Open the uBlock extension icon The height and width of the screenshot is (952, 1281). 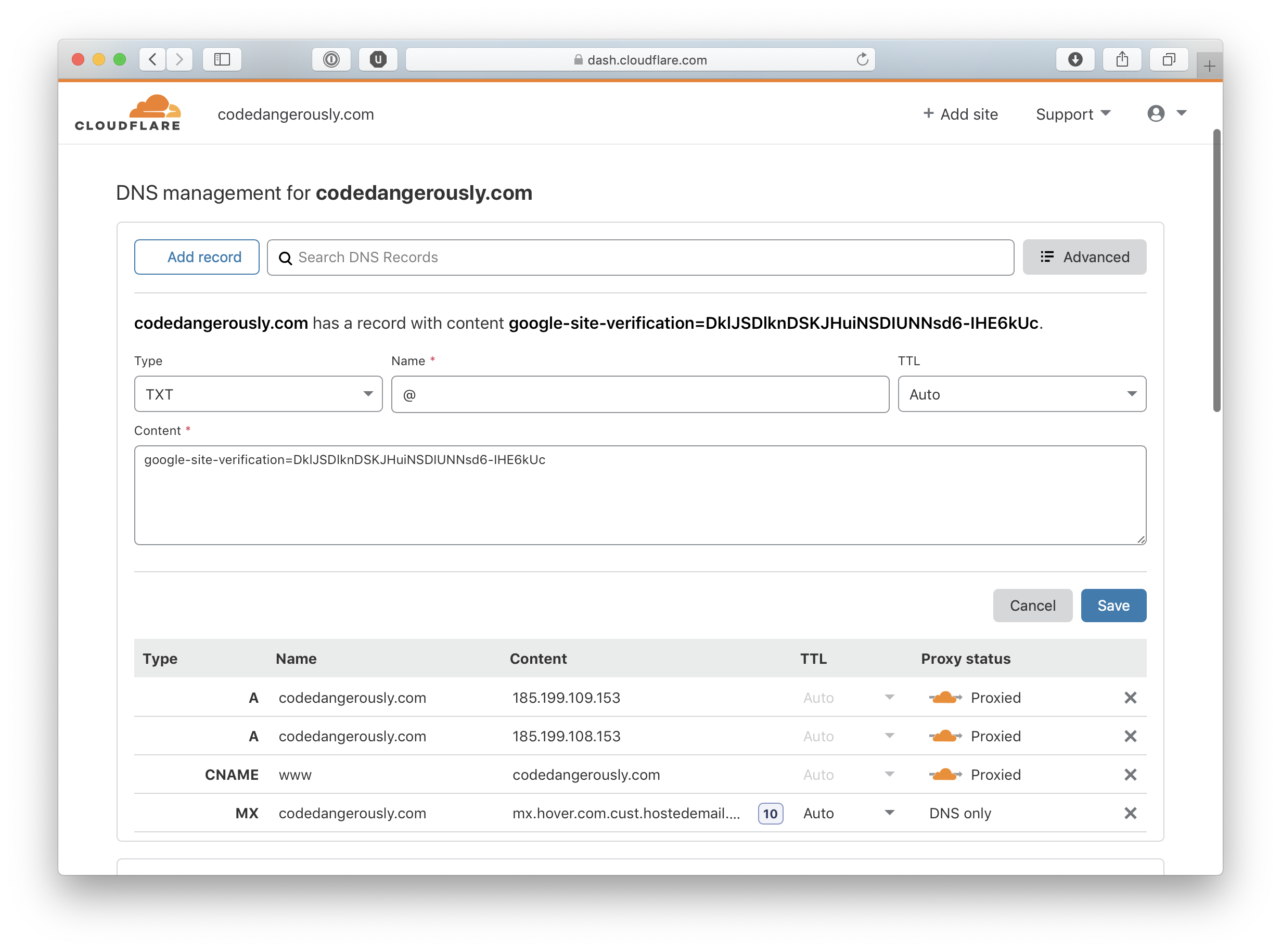coord(378,59)
